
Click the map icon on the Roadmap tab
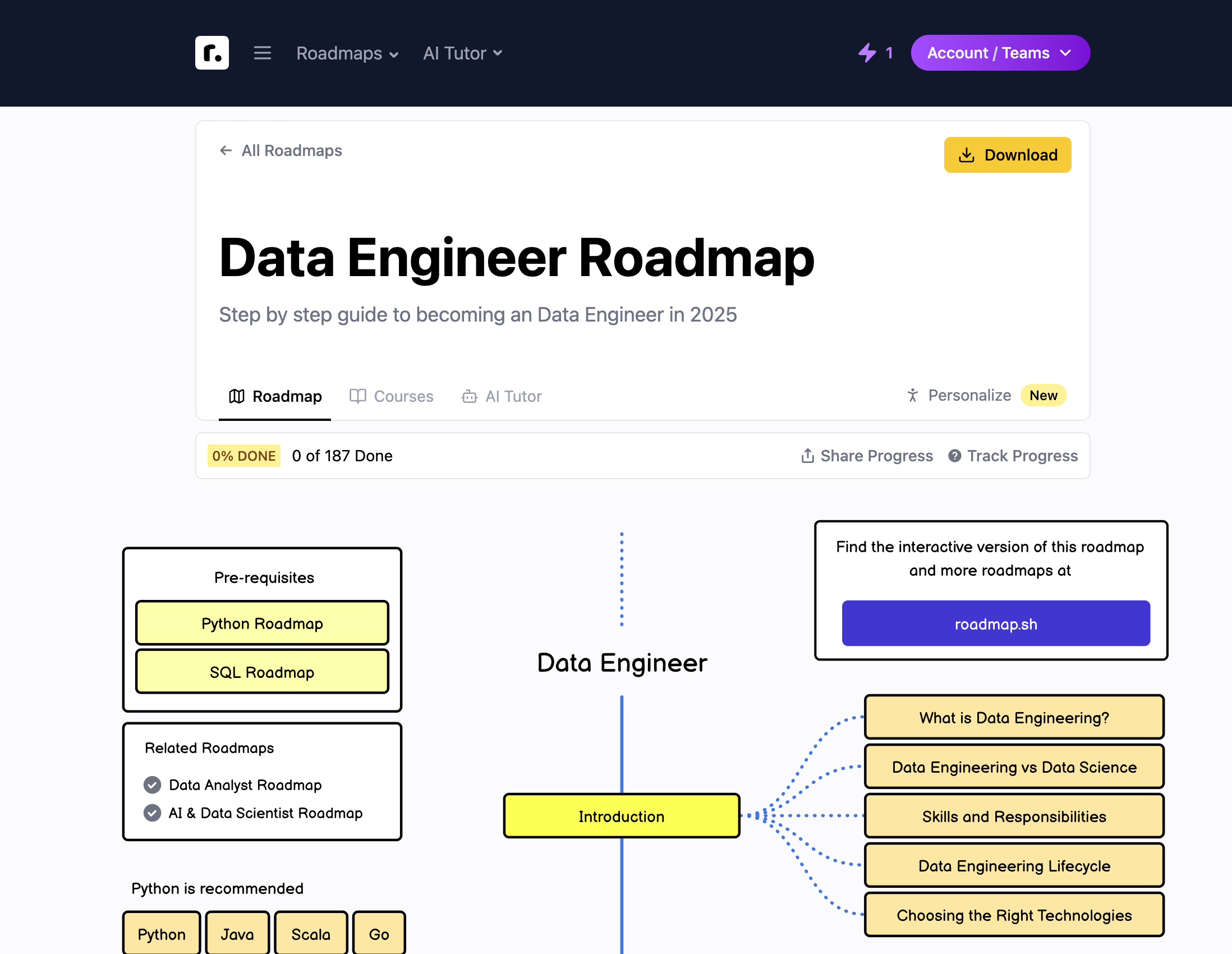click(x=237, y=396)
